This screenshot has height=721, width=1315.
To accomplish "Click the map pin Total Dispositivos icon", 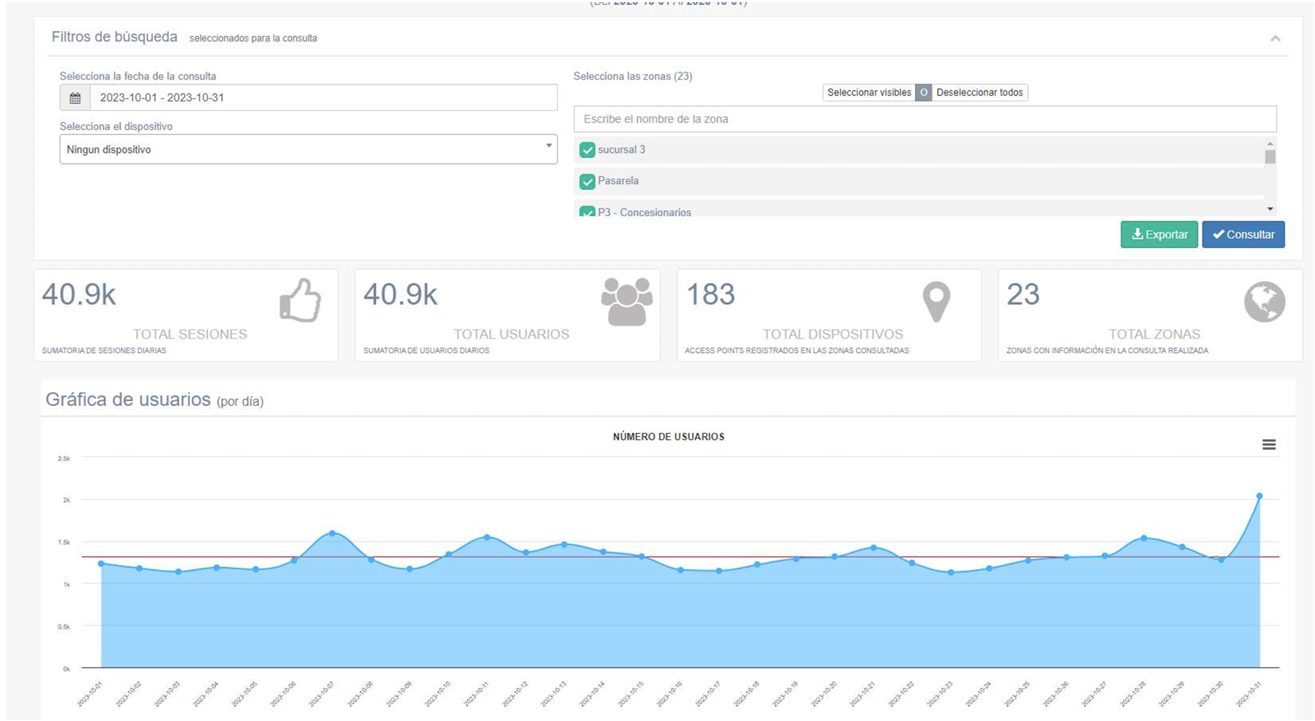I will [936, 301].
